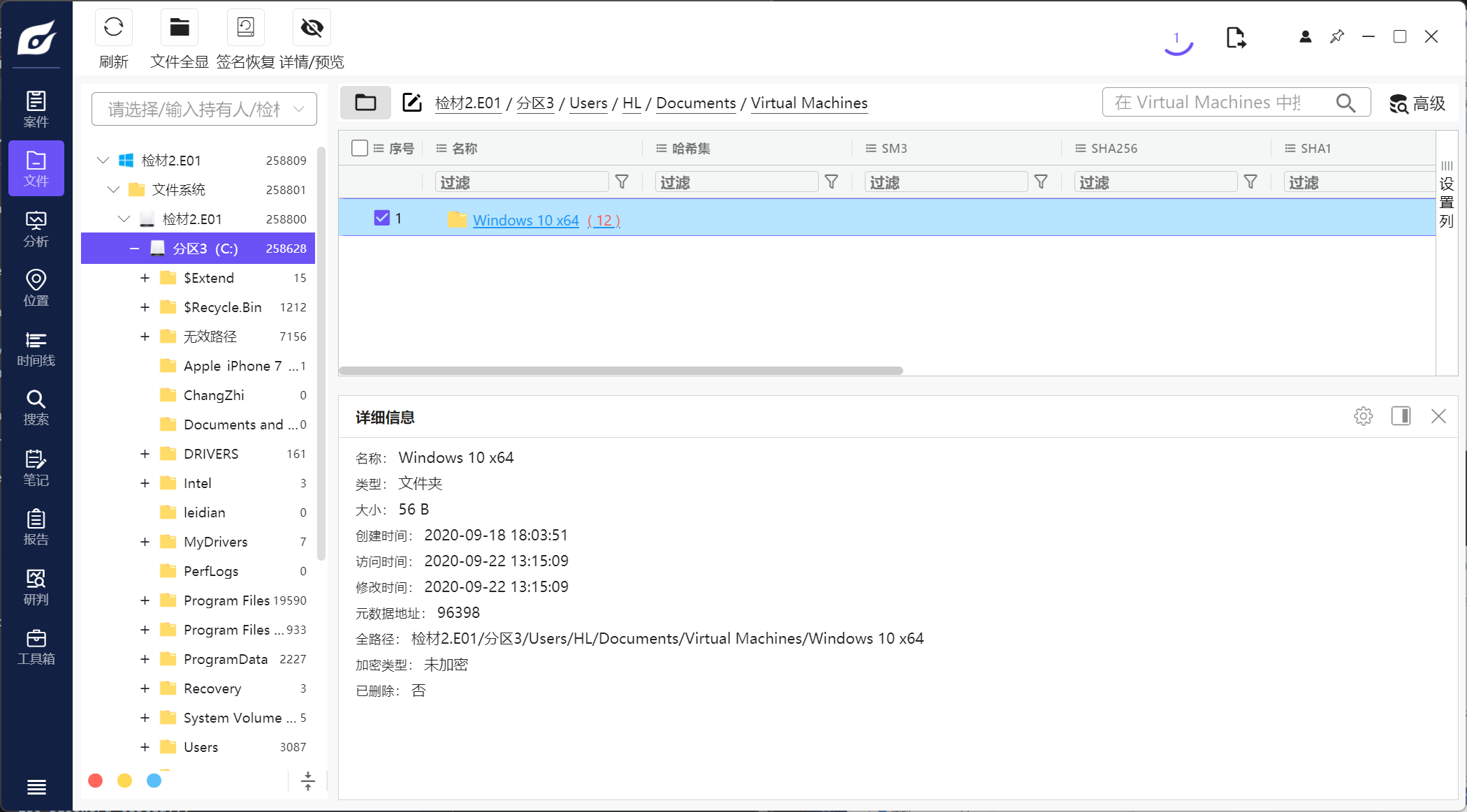1467x812 pixels.
Task: Toggle the 详情/预览 eye icon
Action: coord(312,28)
